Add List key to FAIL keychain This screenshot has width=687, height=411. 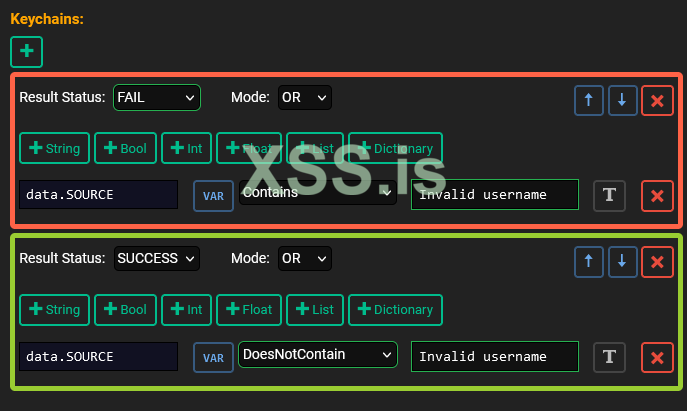coord(315,148)
